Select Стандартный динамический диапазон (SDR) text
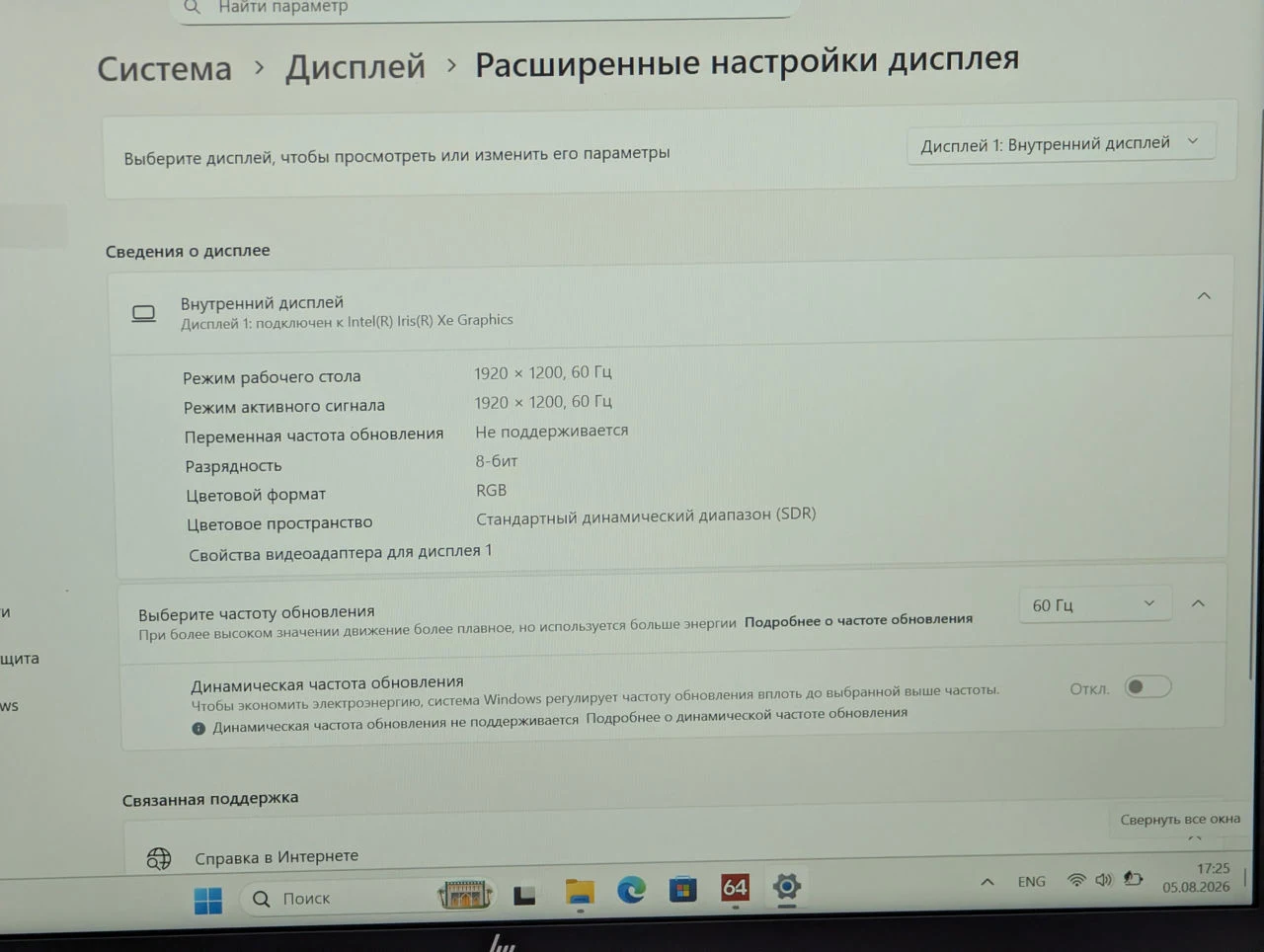The width and height of the screenshot is (1264, 952). (x=646, y=516)
